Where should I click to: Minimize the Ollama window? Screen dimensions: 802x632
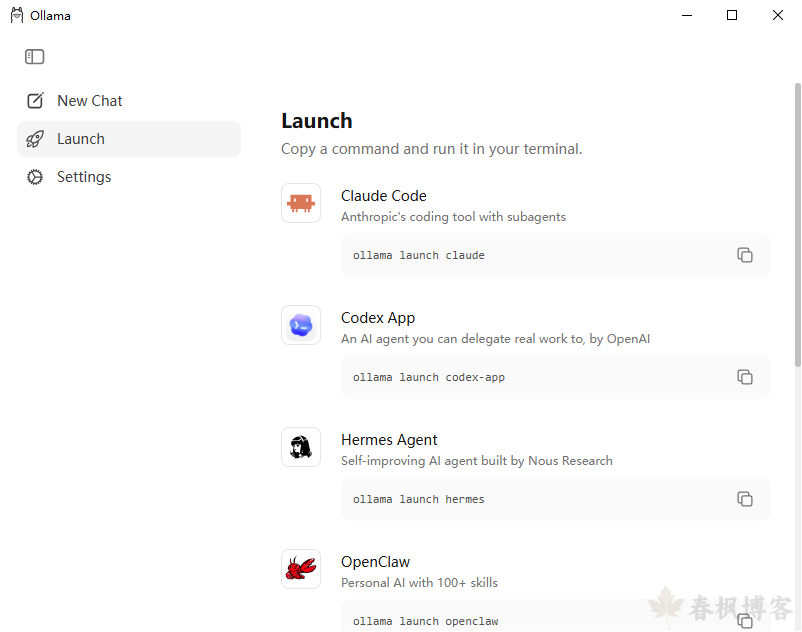(x=687, y=15)
